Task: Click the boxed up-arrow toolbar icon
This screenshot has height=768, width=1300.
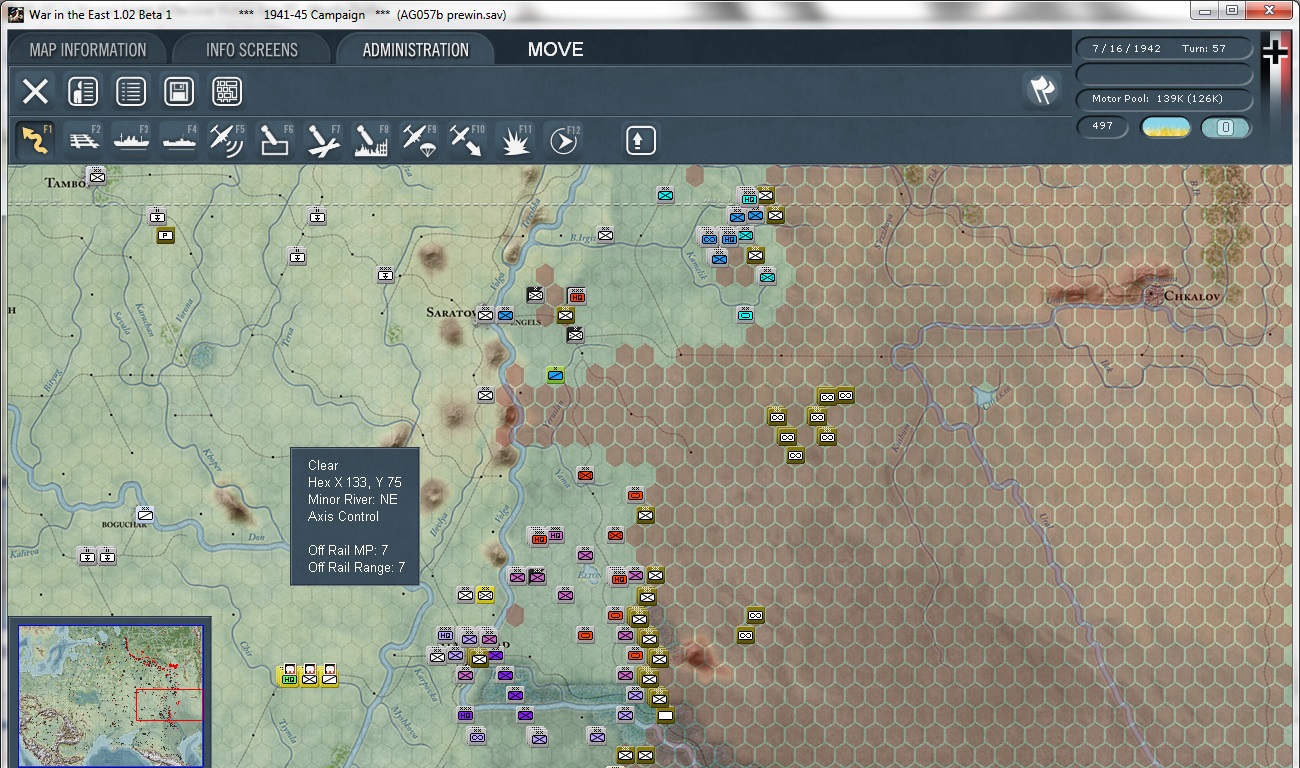Action: (641, 140)
